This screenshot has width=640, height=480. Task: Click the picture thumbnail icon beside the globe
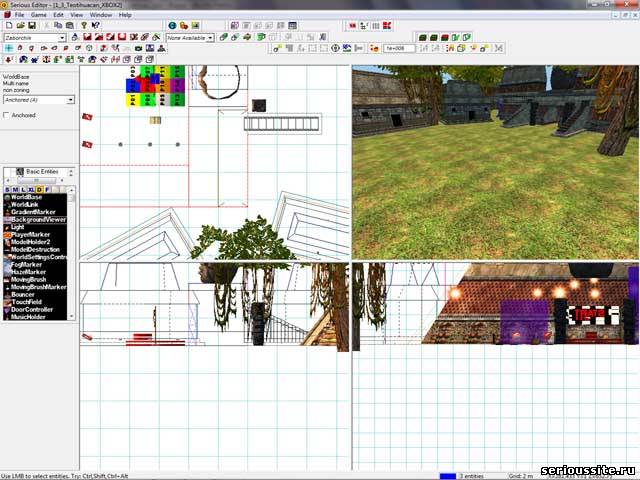tap(196, 25)
